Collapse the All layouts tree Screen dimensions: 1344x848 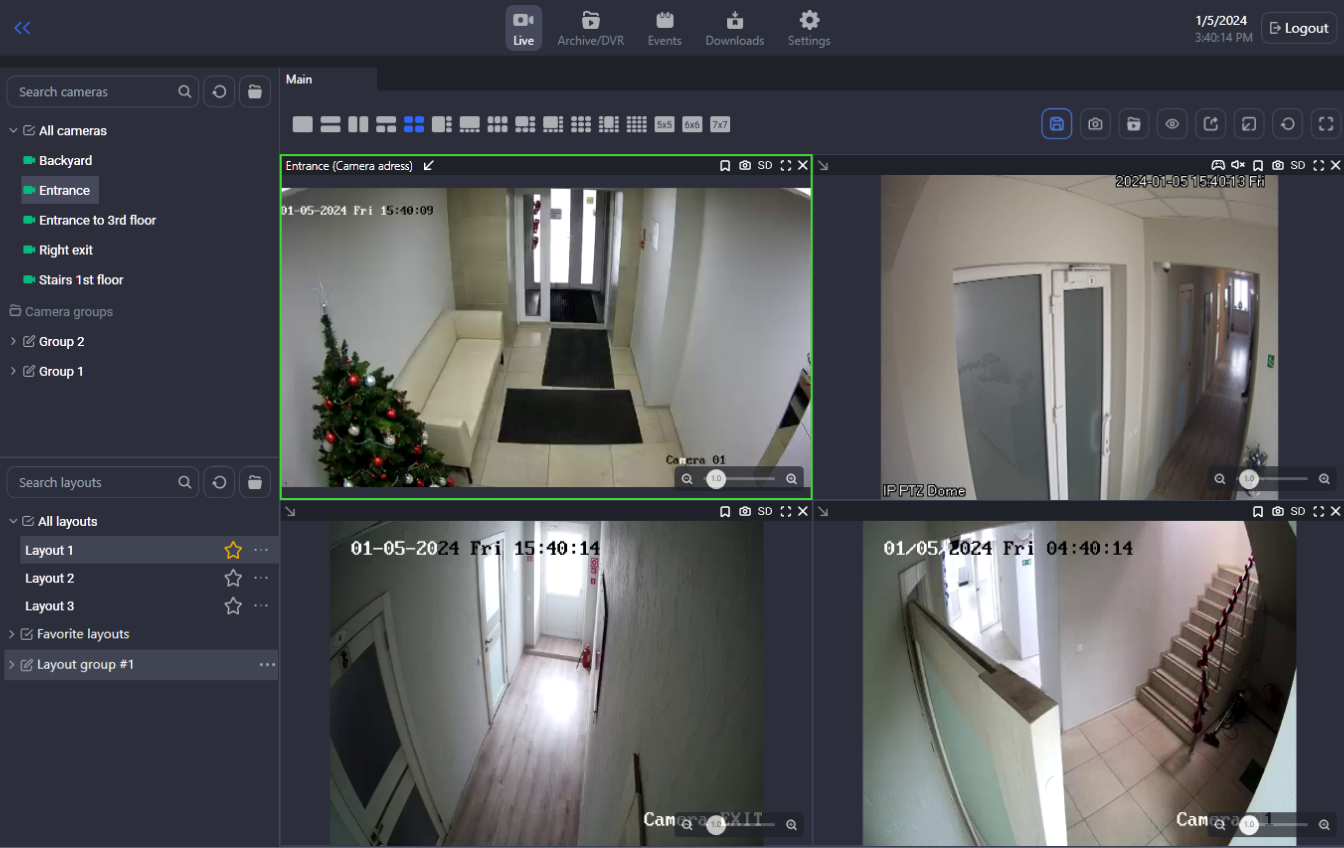13,522
